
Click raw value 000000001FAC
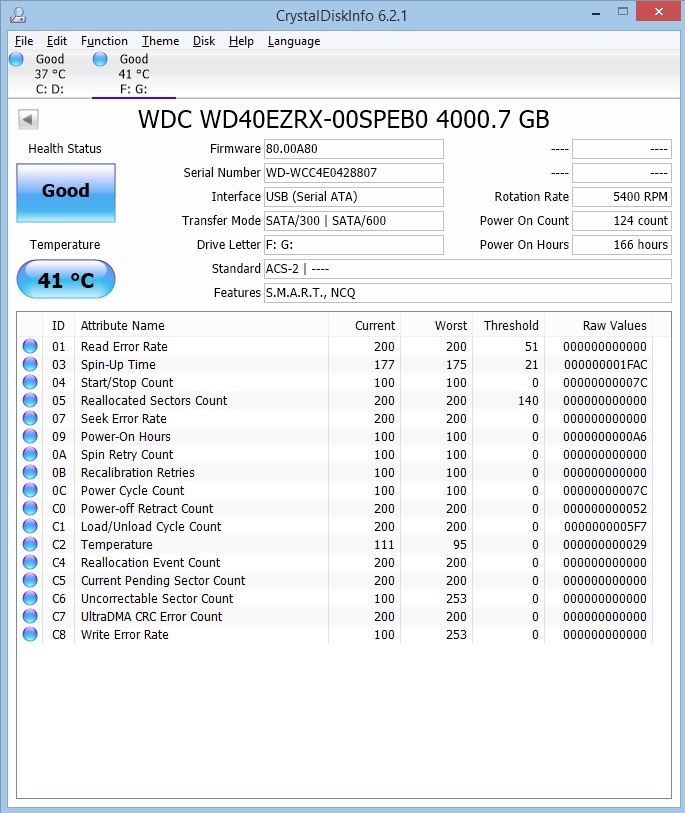[606, 365]
